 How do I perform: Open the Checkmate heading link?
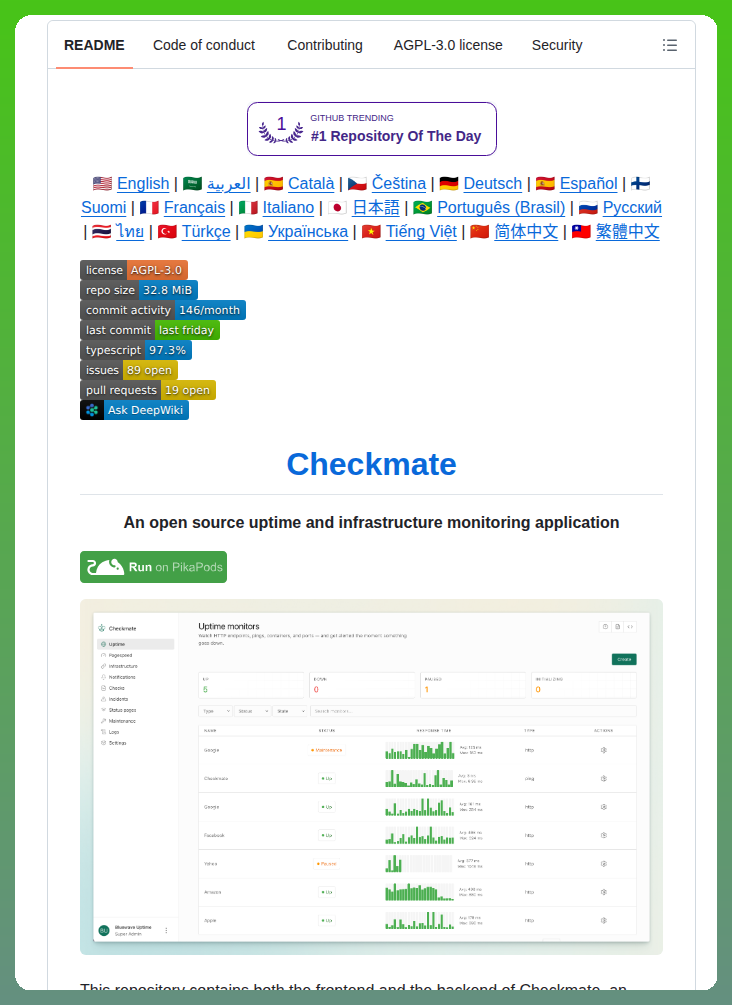(372, 464)
